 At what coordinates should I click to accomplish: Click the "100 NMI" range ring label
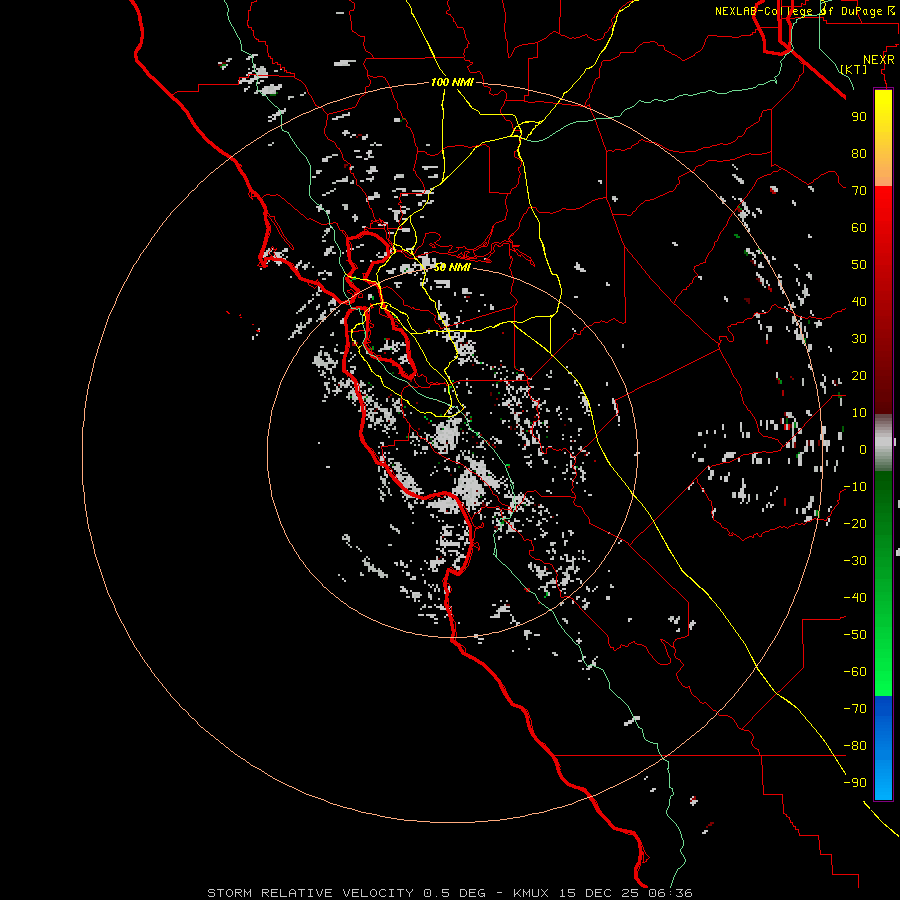[452, 83]
